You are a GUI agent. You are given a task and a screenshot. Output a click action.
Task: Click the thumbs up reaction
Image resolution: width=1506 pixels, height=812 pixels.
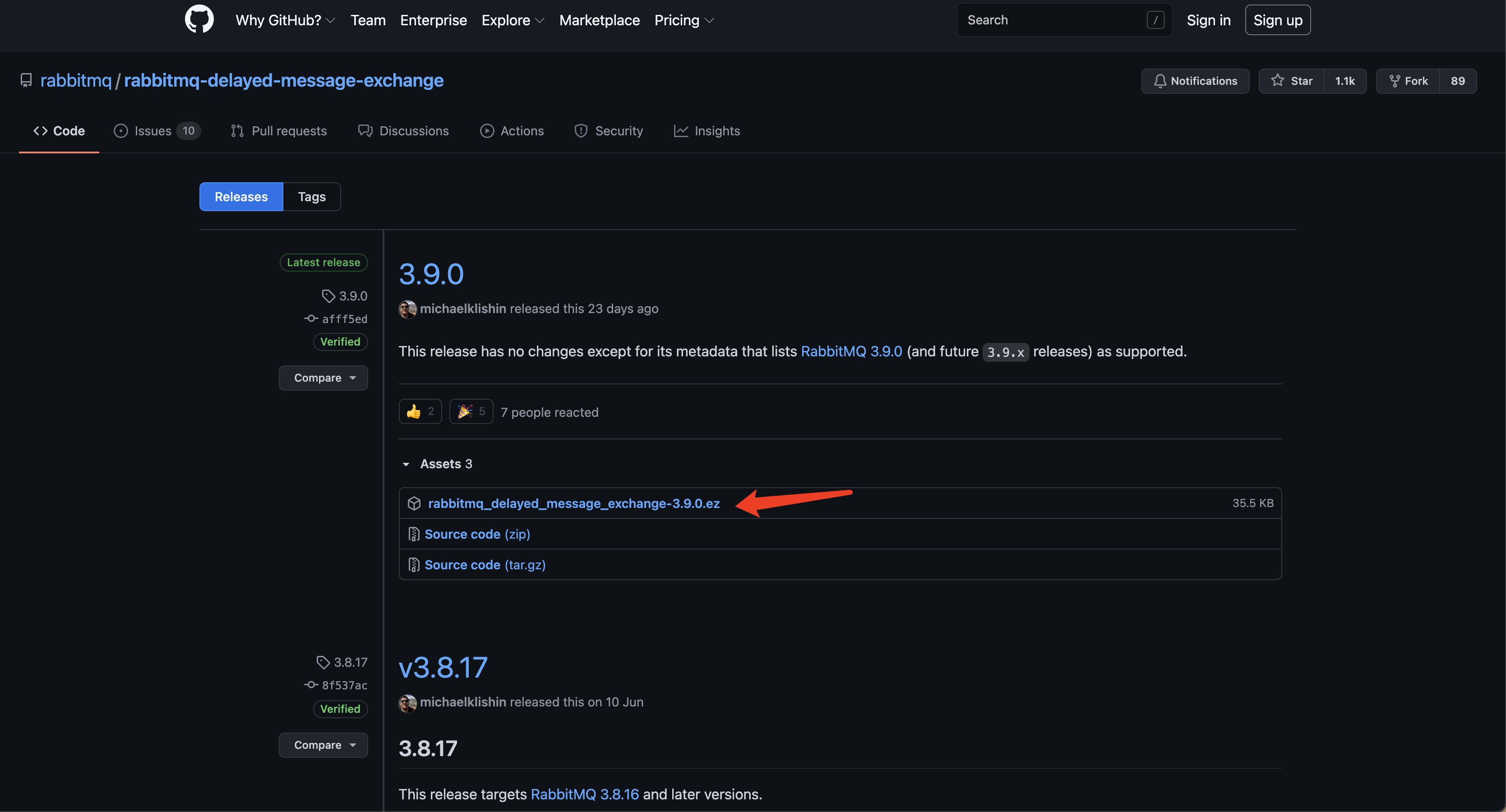(x=420, y=411)
